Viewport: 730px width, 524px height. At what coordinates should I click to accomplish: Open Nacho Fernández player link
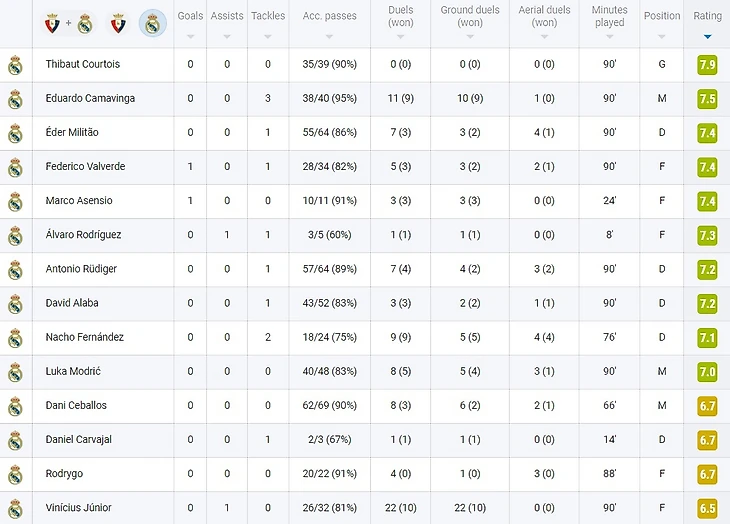click(x=84, y=338)
